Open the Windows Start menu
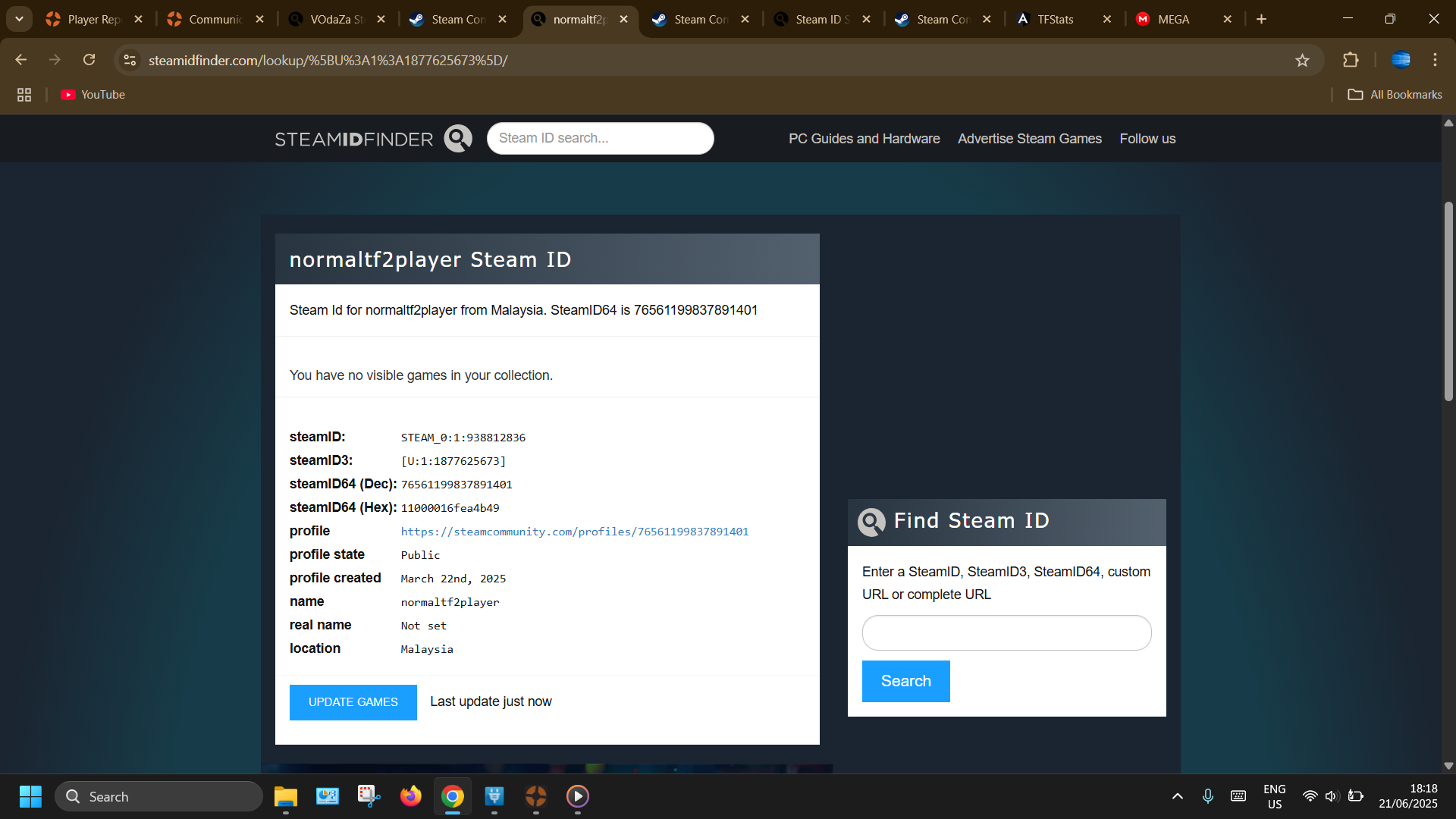This screenshot has width=1456, height=819. click(30, 796)
